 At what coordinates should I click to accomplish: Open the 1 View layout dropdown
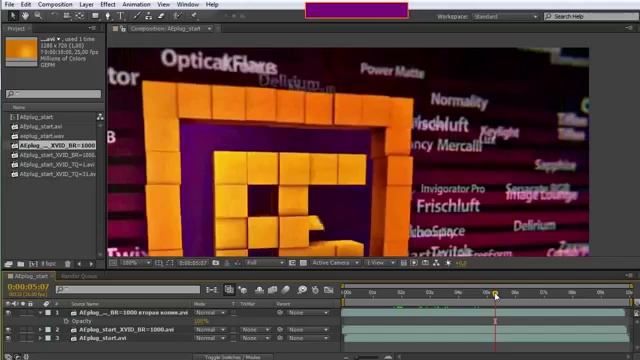click(380, 263)
